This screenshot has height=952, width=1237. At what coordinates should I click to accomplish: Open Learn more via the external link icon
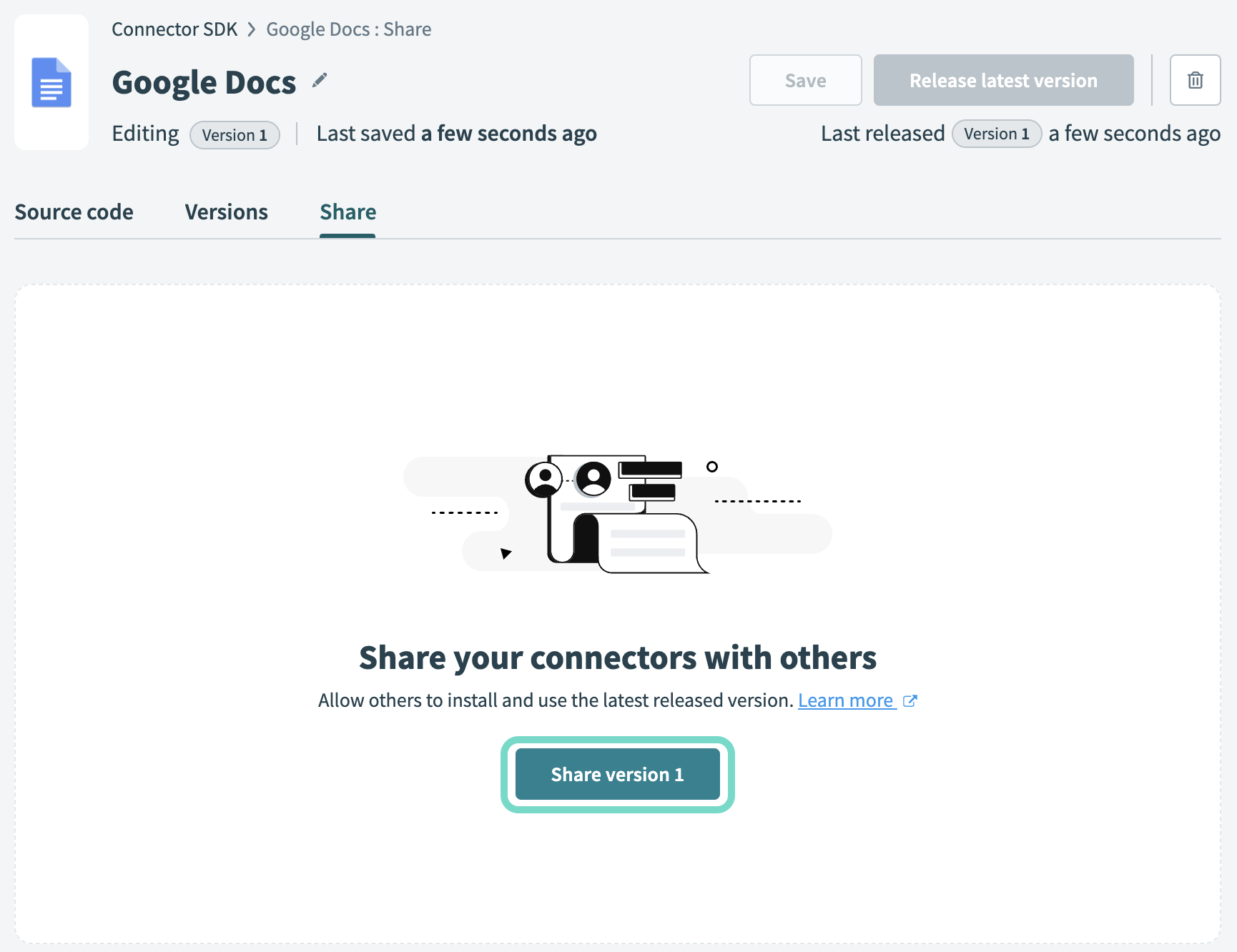click(x=910, y=700)
